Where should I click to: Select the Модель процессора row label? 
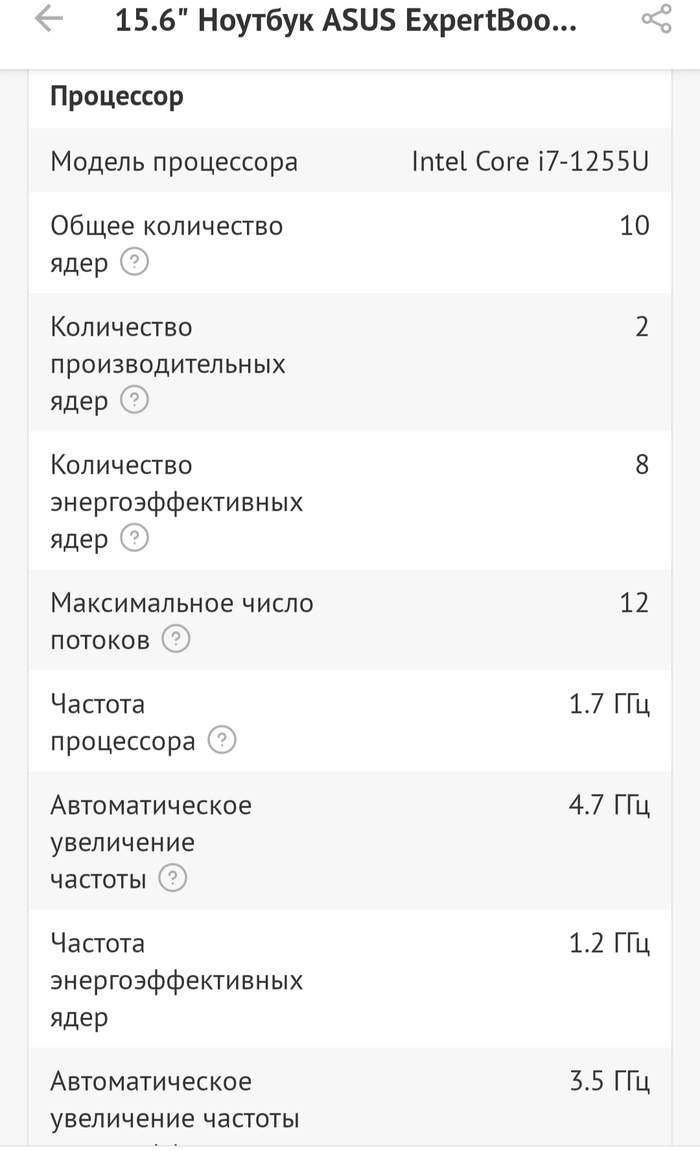tap(174, 162)
